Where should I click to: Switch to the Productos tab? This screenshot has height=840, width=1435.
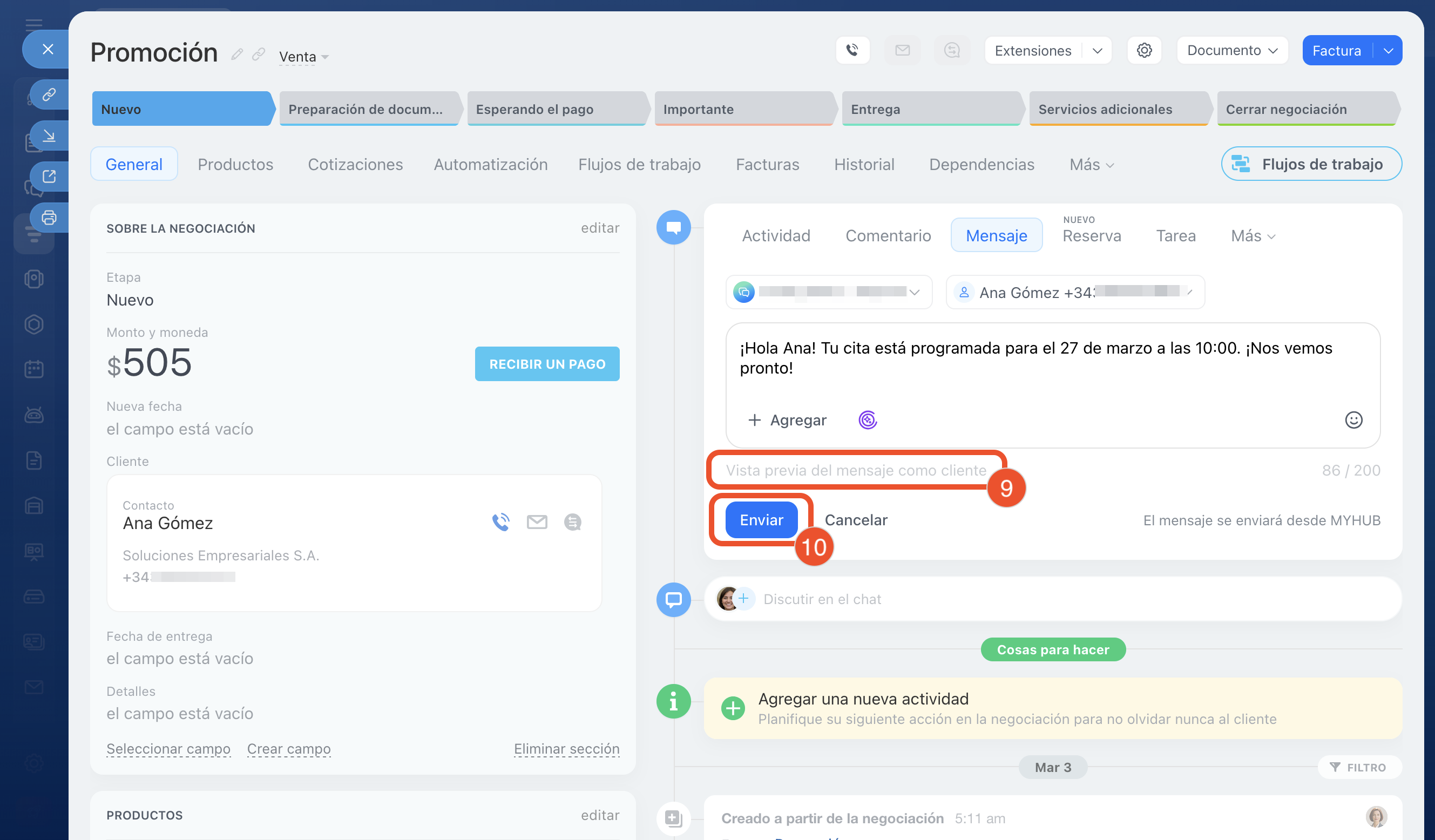click(235, 164)
